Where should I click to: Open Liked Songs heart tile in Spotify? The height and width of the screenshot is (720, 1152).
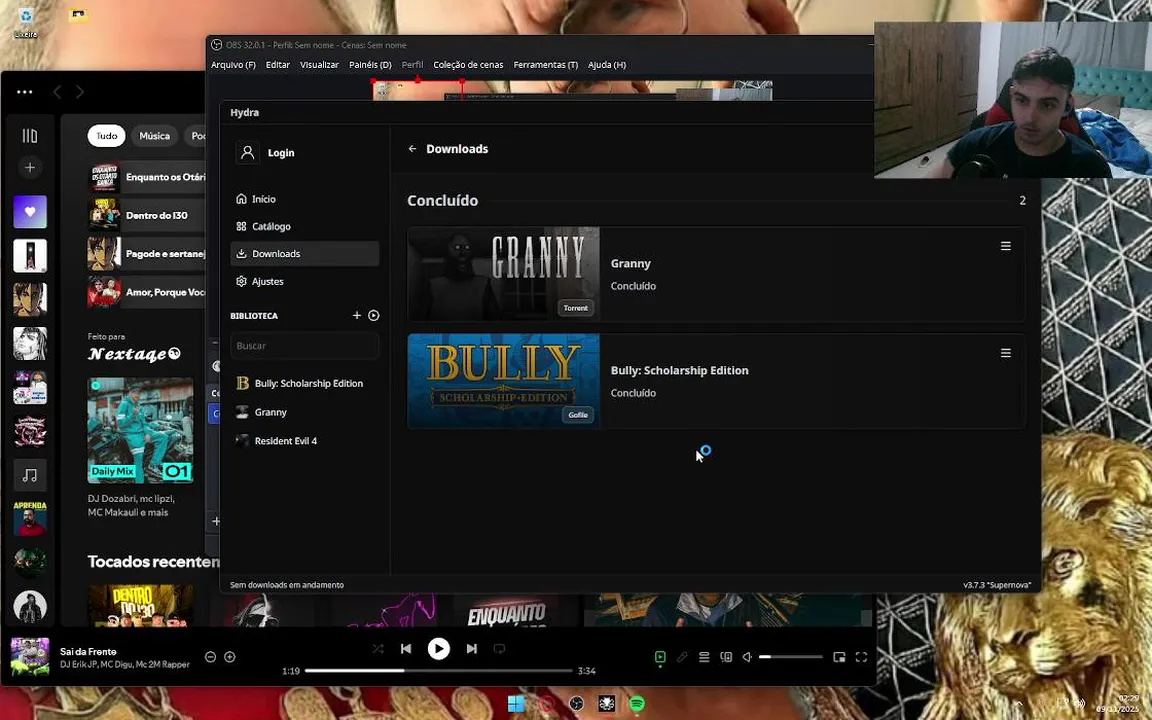tap(30, 212)
